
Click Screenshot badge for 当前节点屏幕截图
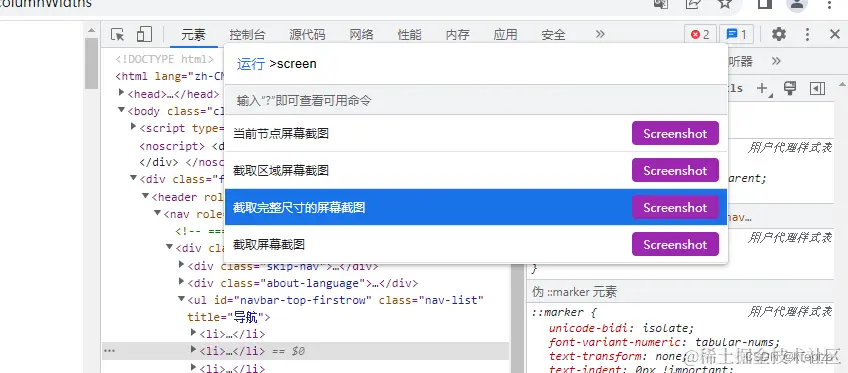tap(675, 134)
